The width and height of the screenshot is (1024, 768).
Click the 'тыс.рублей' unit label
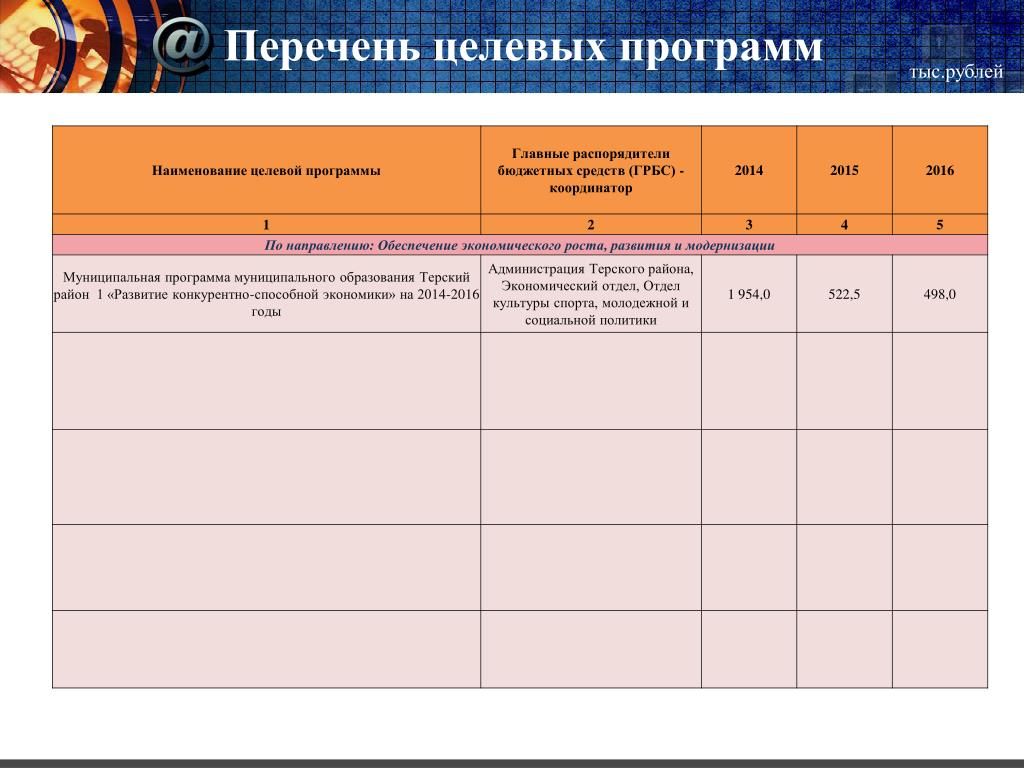coord(956,71)
